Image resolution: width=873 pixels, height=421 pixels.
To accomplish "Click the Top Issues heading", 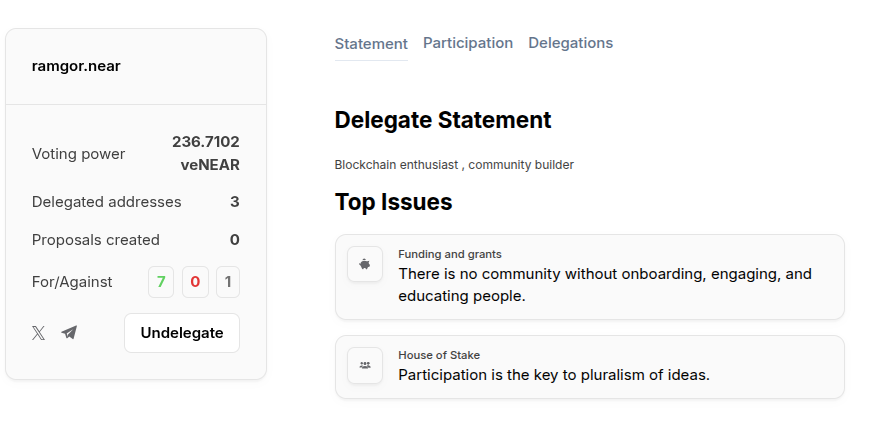I will (393, 202).
